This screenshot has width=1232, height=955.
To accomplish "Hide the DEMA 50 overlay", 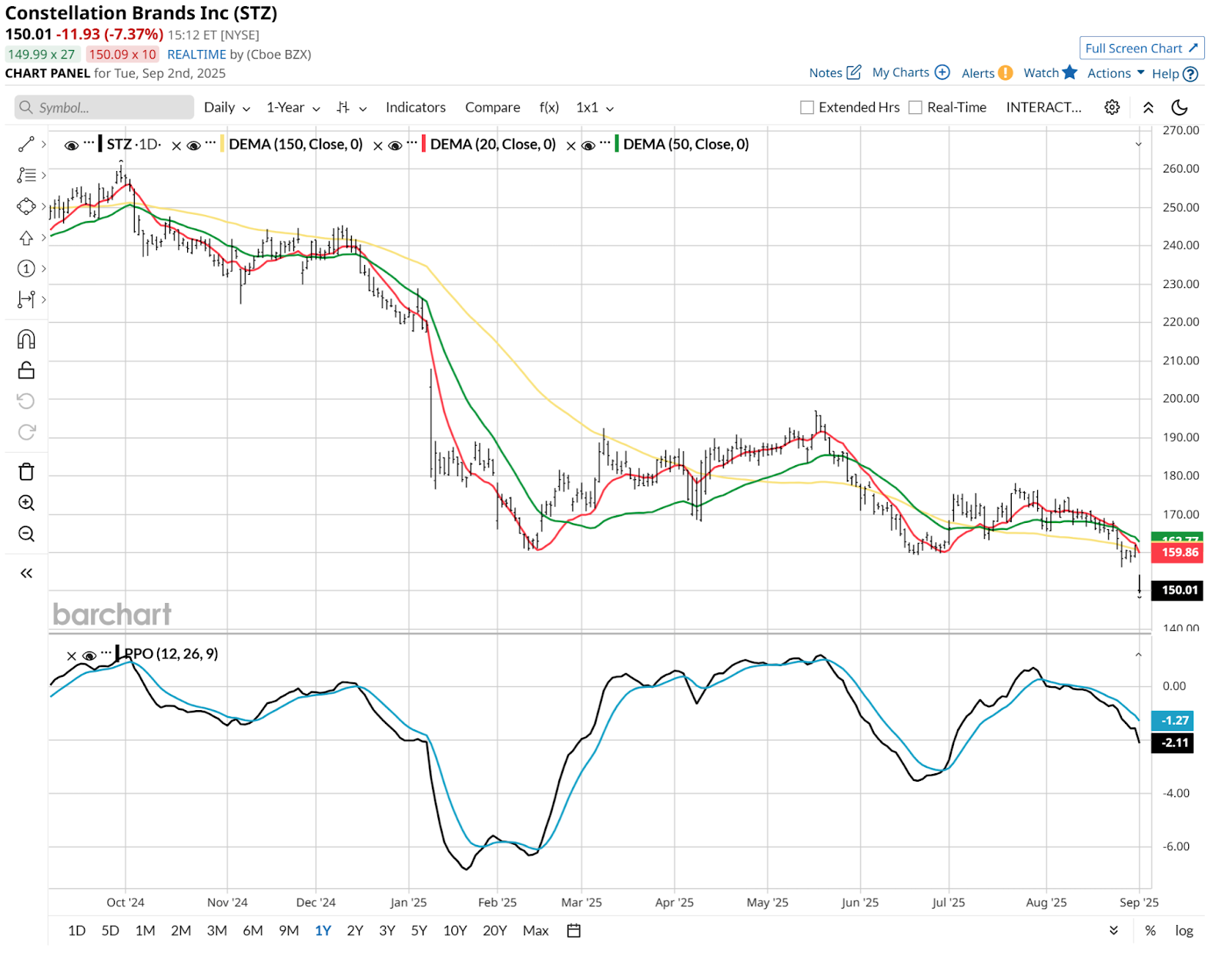I will [x=588, y=145].
